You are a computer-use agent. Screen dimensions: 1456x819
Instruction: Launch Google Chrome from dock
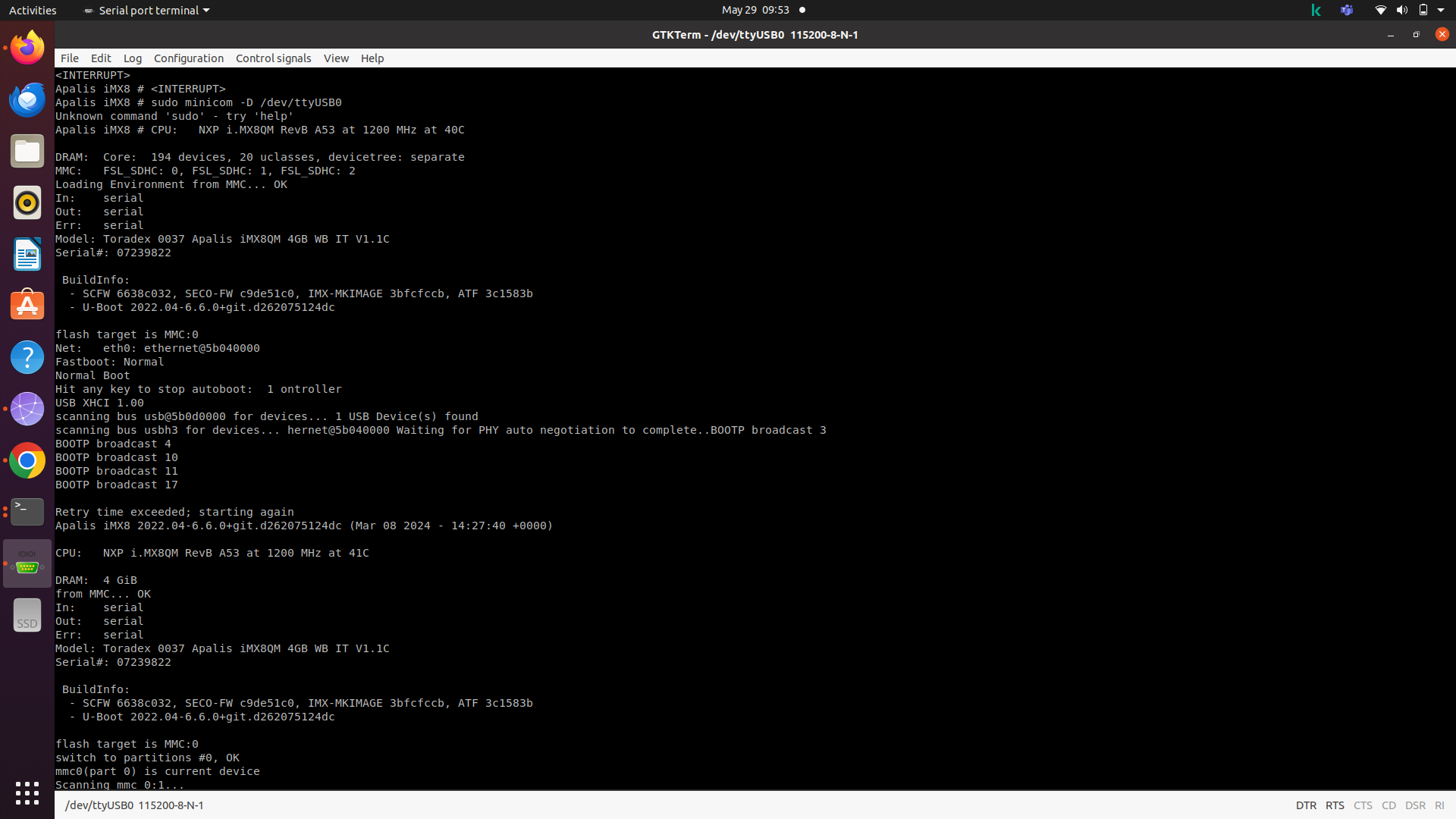(x=27, y=460)
